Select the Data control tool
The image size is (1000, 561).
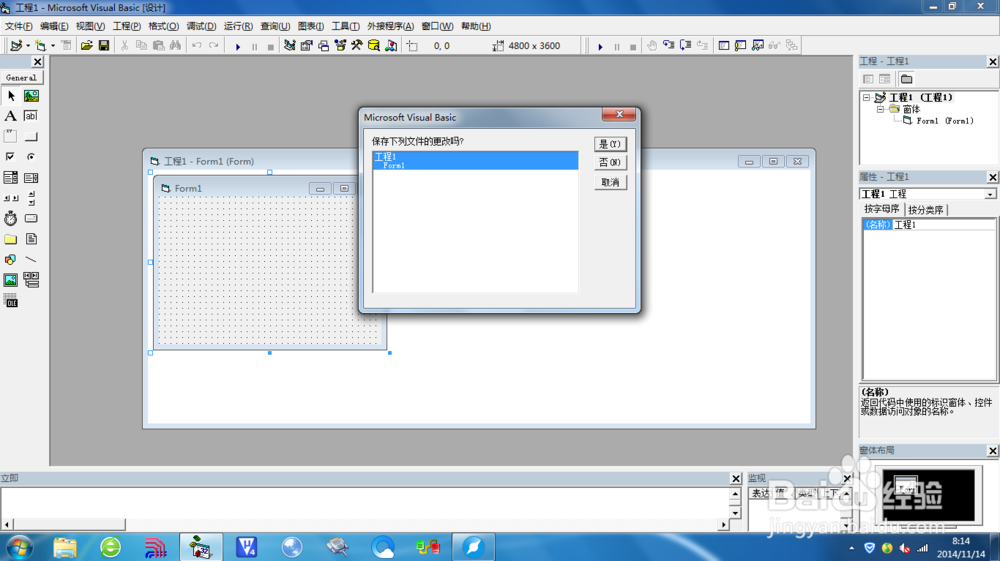[31, 280]
